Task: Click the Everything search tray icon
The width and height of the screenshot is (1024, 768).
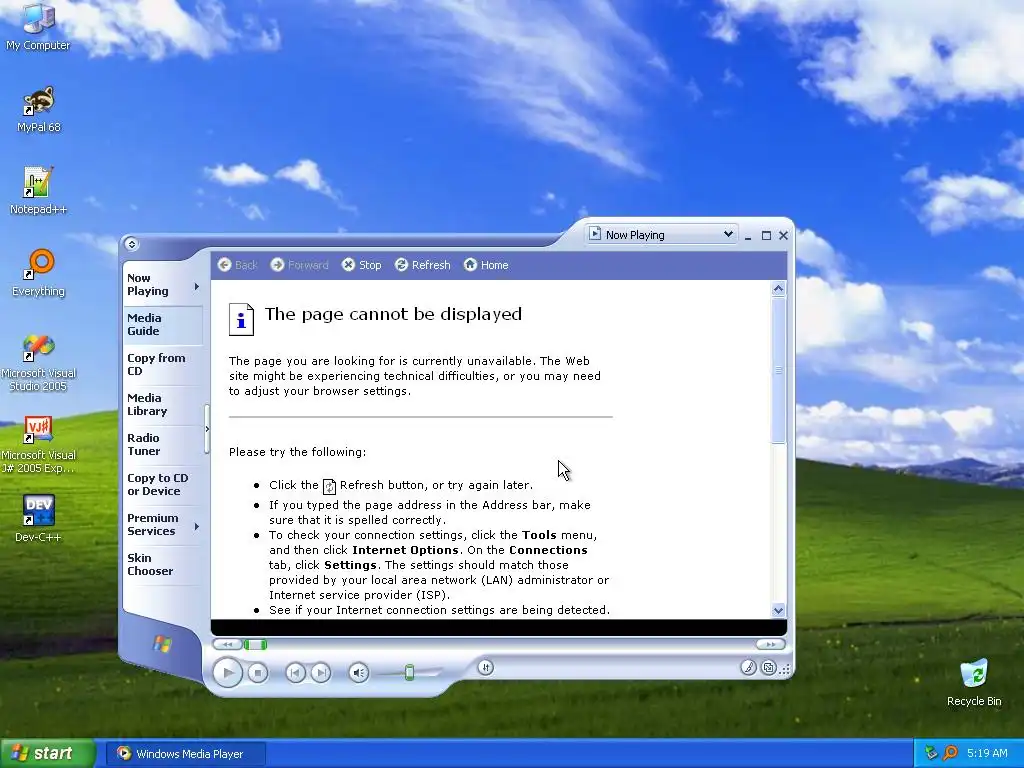Action: (x=950, y=753)
